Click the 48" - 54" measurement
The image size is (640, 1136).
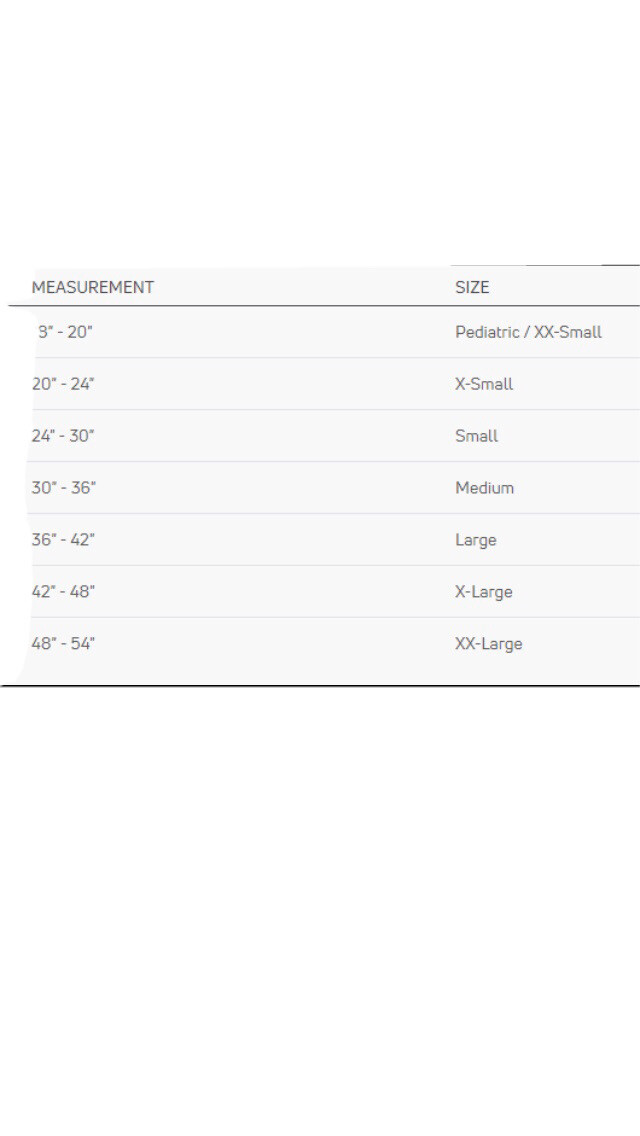point(63,644)
